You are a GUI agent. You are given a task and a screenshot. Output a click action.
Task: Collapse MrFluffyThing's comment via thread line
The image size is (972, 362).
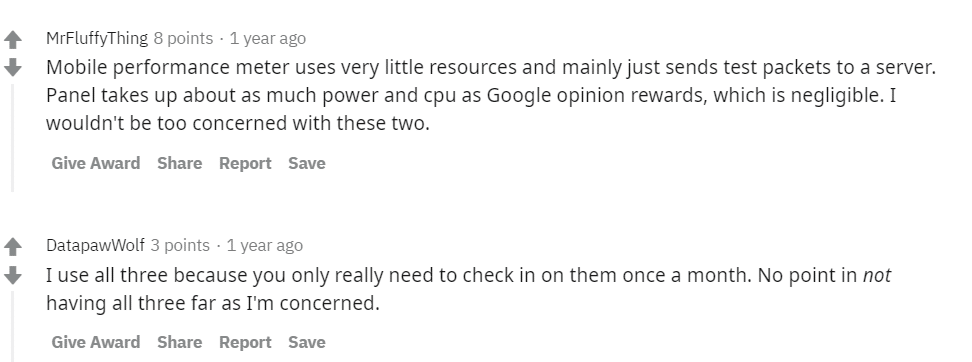[12, 138]
